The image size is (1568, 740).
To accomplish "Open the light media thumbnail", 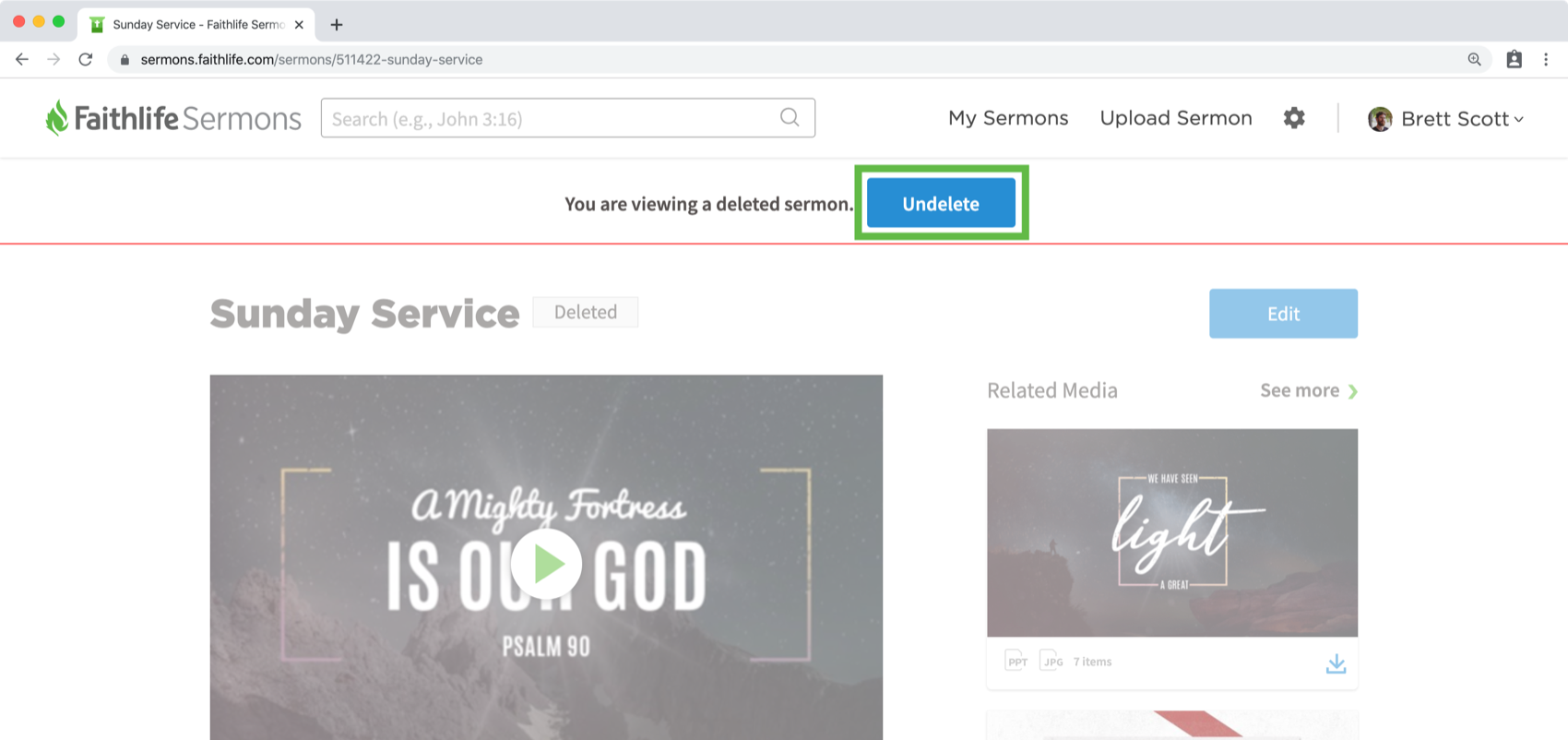I will point(1172,532).
